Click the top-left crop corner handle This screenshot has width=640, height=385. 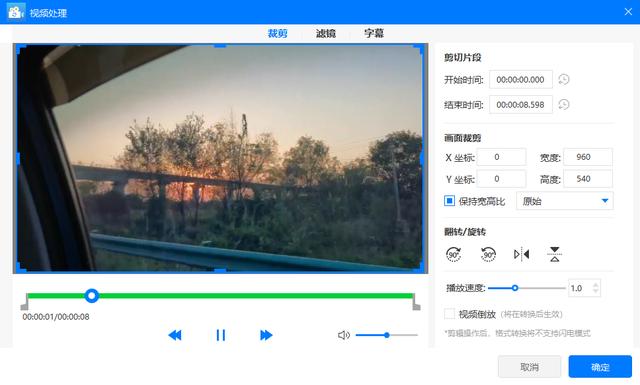[x=20, y=49]
